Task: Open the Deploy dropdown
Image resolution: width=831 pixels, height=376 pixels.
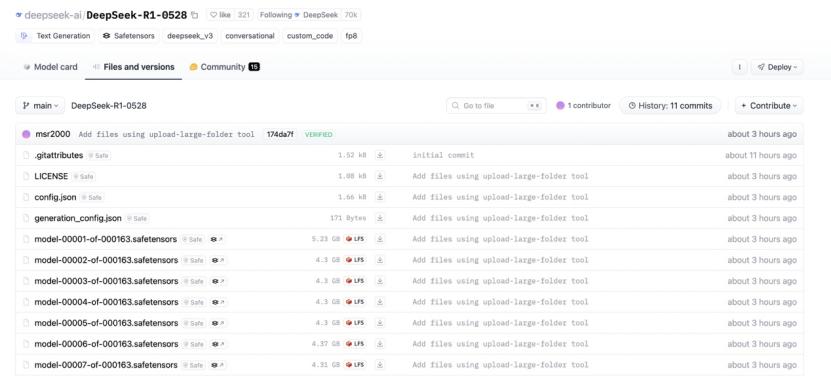Action: [x=777, y=67]
